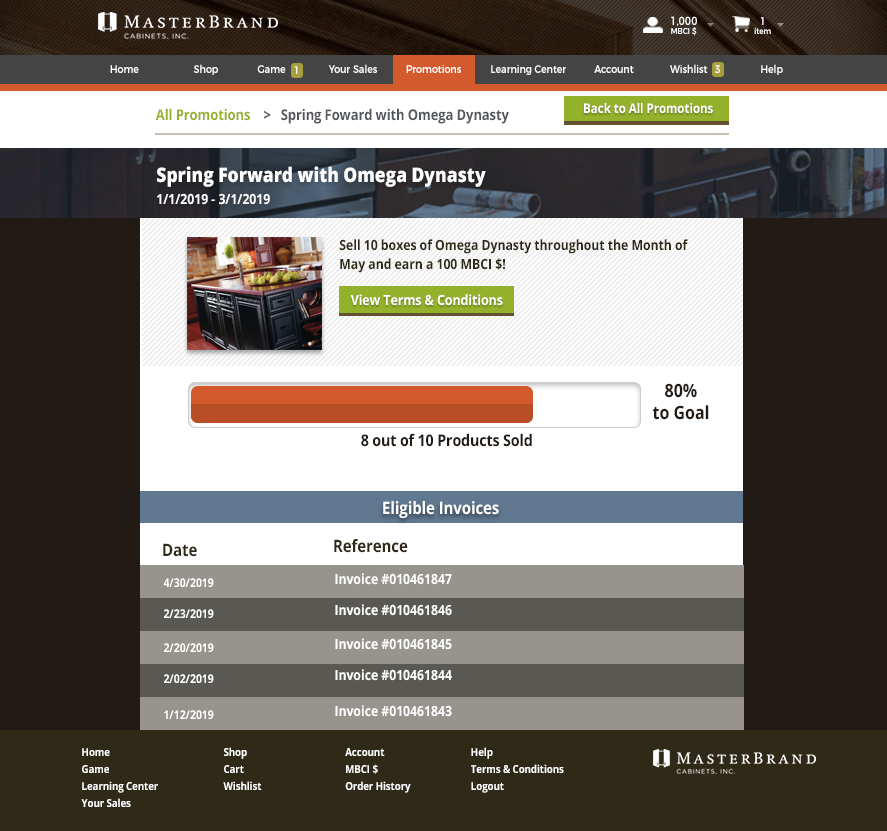The width and height of the screenshot is (887, 831).
Task: Click the 80% to Goal text
Action: [x=681, y=402]
